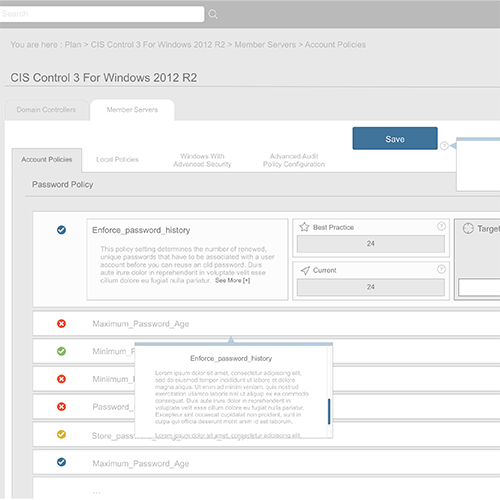Click the Best Practice help icon
Image resolution: width=500 pixels, height=500 pixels.
441,226
